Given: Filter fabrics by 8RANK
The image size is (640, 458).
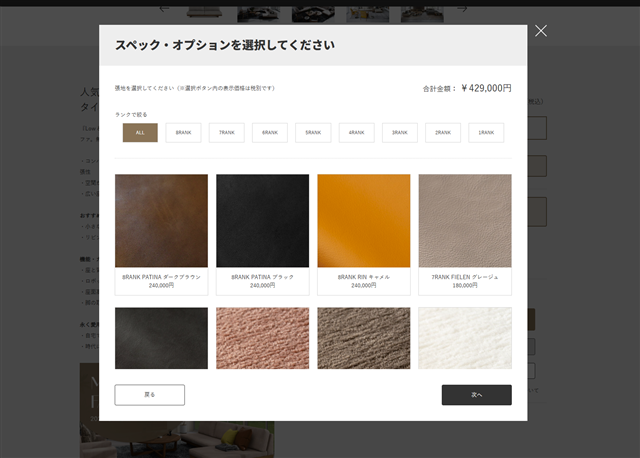Looking at the screenshot, I should (183, 132).
